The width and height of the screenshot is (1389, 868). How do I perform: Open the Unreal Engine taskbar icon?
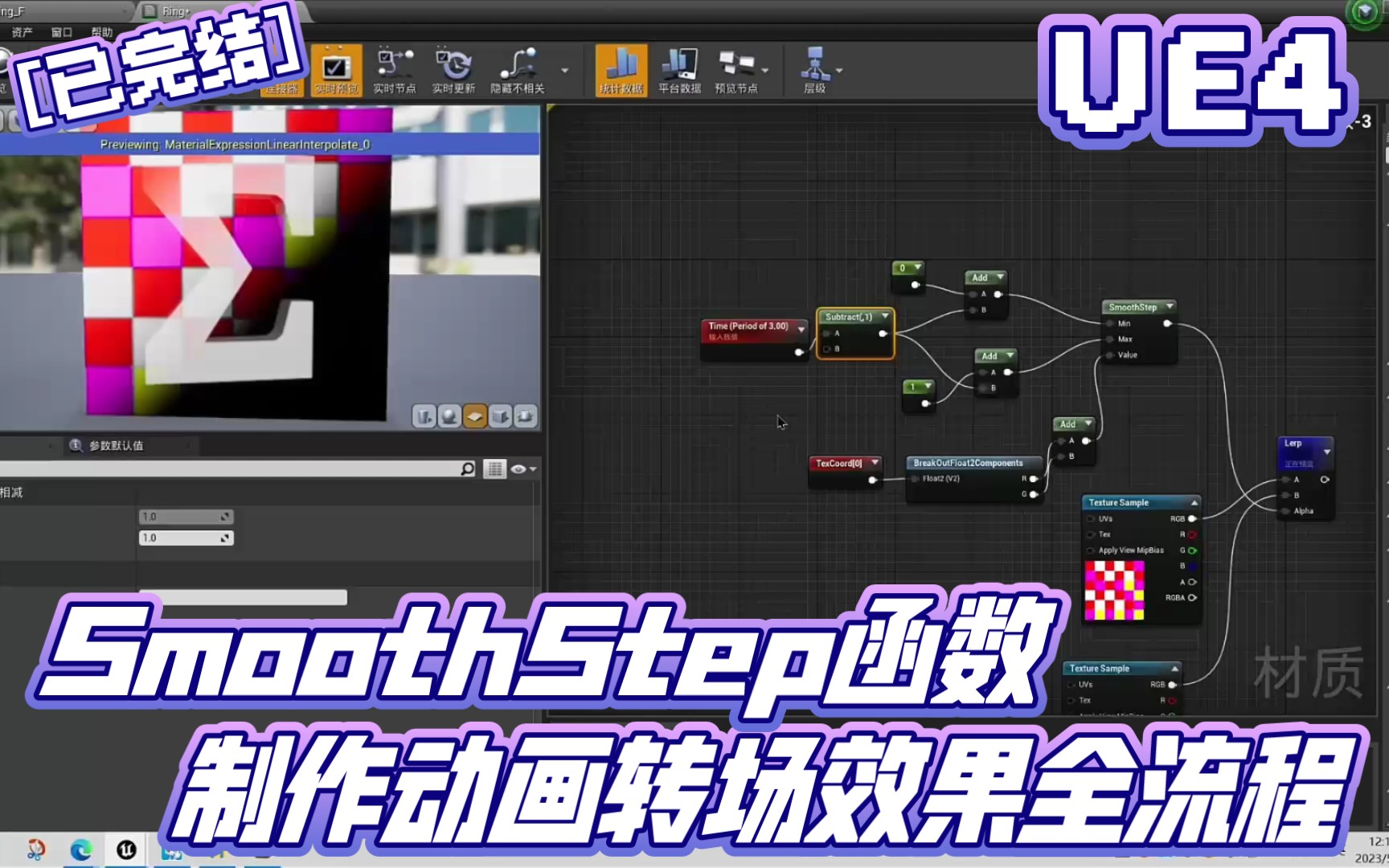[126, 850]
